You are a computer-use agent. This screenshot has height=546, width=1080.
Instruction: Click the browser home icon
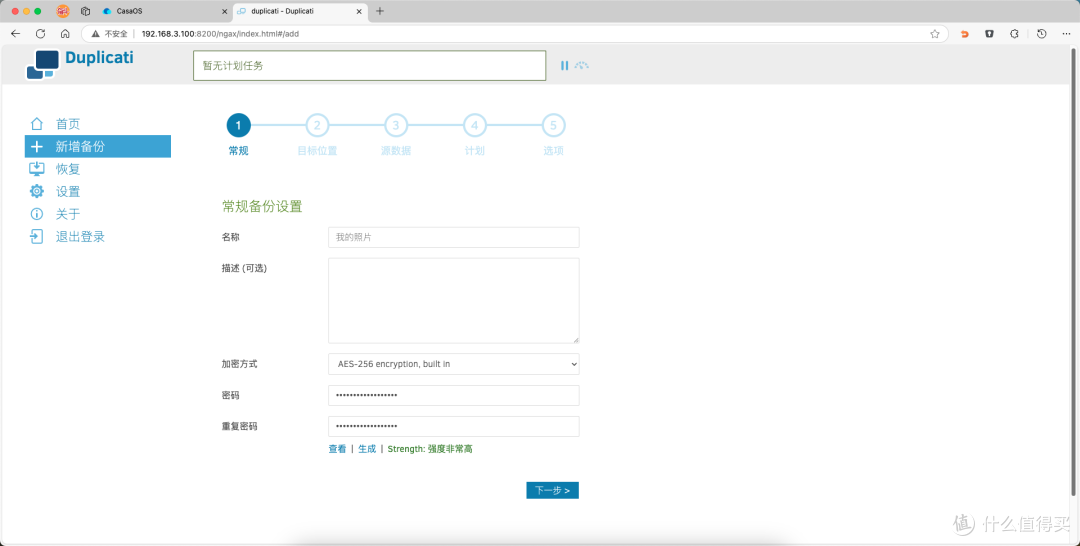65,34
